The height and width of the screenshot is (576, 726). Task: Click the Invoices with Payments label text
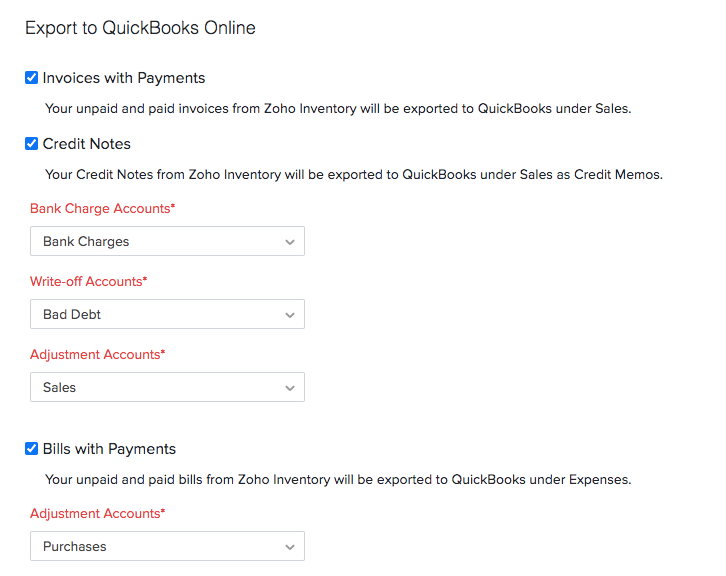point(124,78)
